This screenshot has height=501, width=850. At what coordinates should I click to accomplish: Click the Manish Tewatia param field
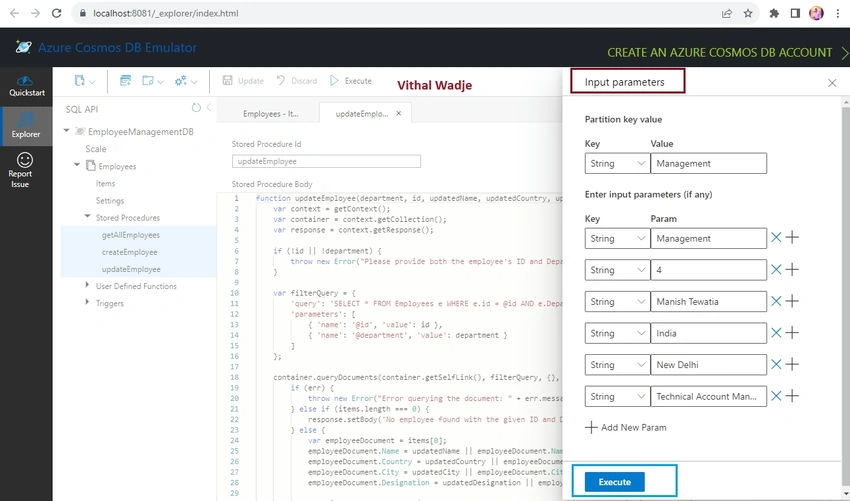coord(709,301)
